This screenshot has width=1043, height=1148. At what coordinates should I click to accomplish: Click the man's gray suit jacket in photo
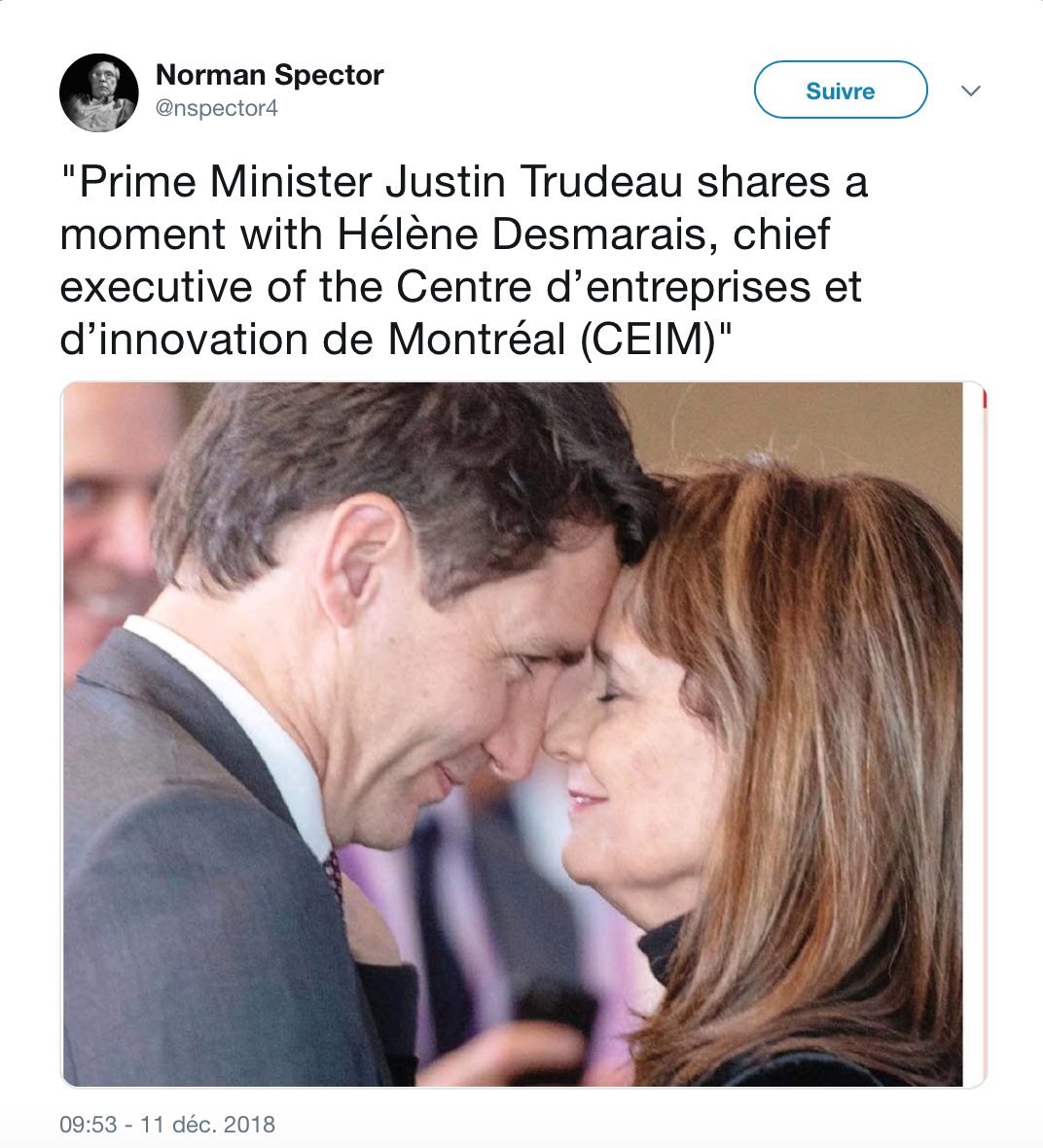[x=191, y=879]
